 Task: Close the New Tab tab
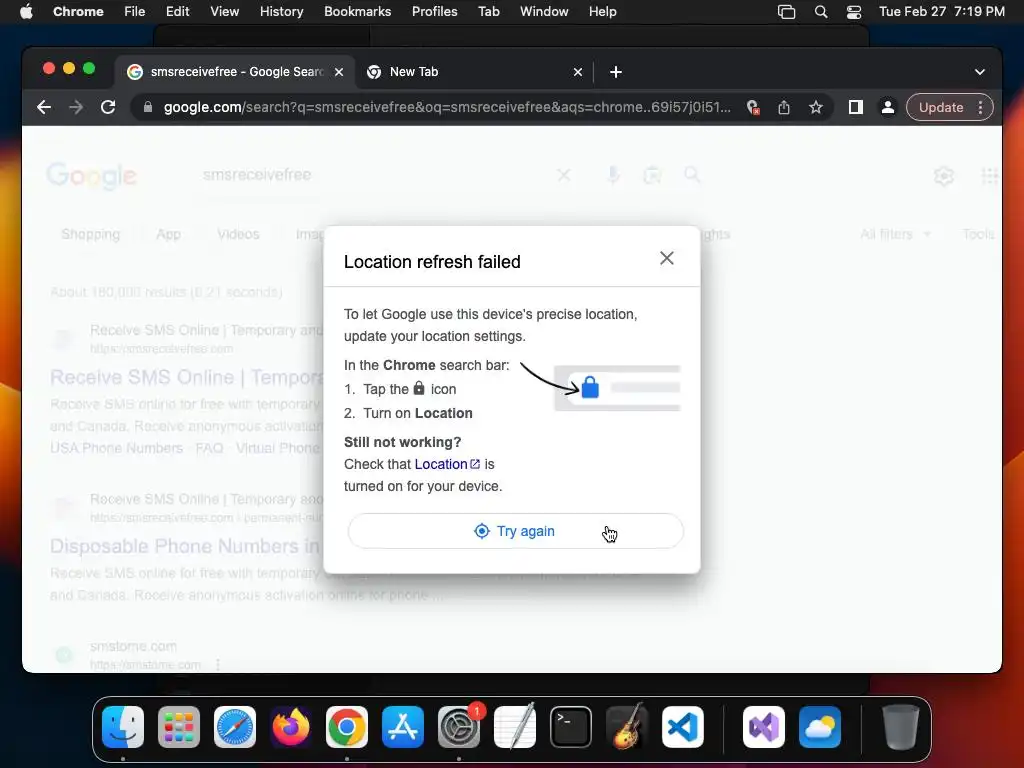578,72
